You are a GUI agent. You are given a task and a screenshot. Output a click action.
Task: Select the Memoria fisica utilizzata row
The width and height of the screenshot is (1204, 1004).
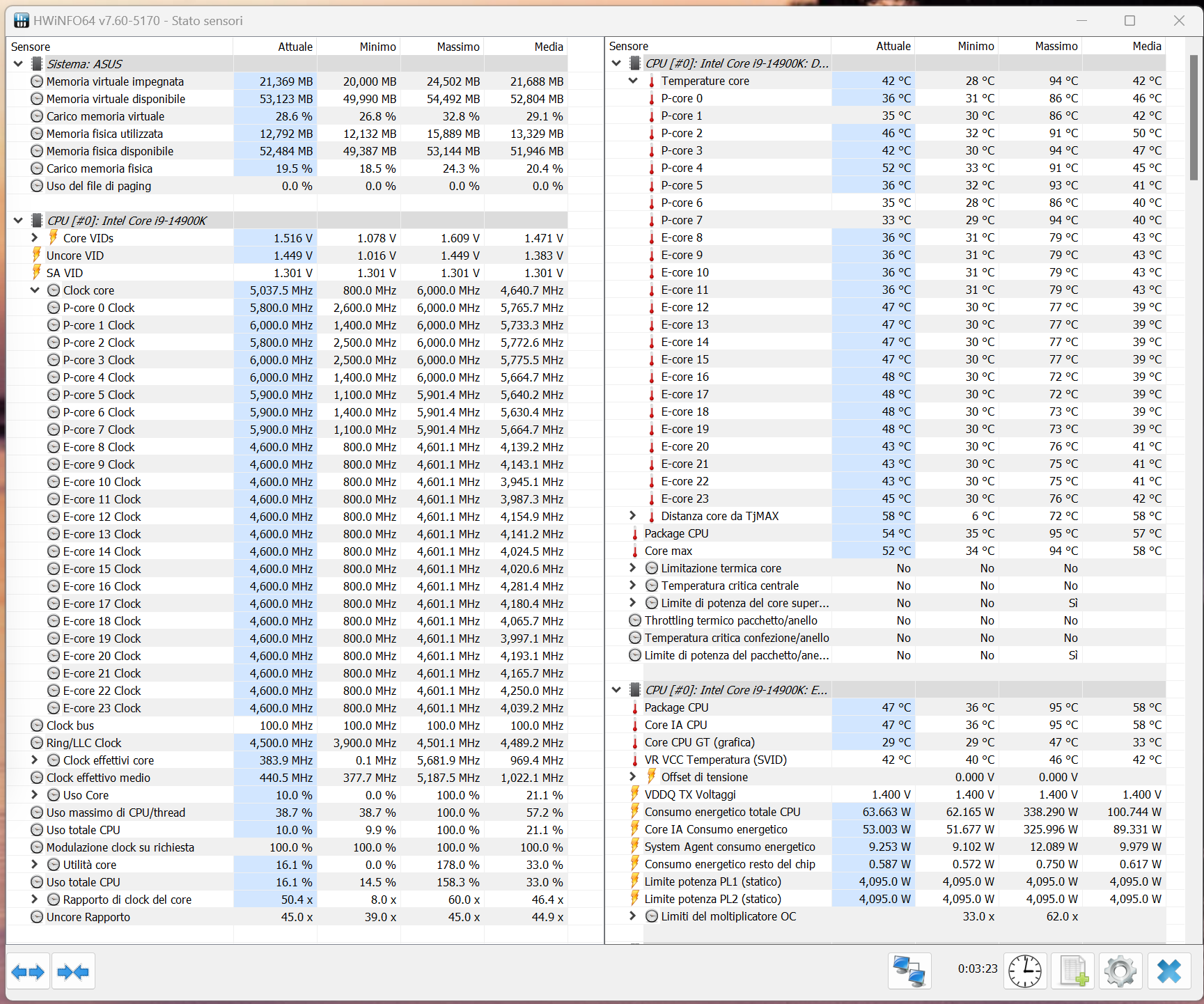[x=287, y=134]
